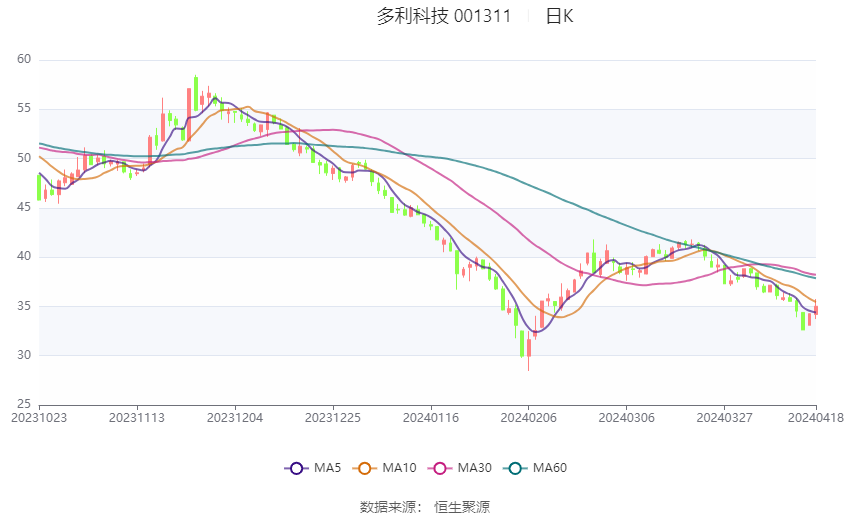Select the 20231113 date axis label
This screenshot has width=850, height=517.
pos(137,418)
